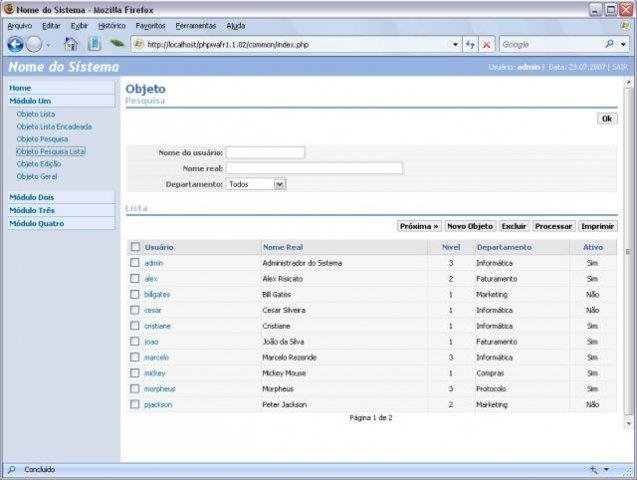Go to next page with Próxima button

tap(419, 226)
